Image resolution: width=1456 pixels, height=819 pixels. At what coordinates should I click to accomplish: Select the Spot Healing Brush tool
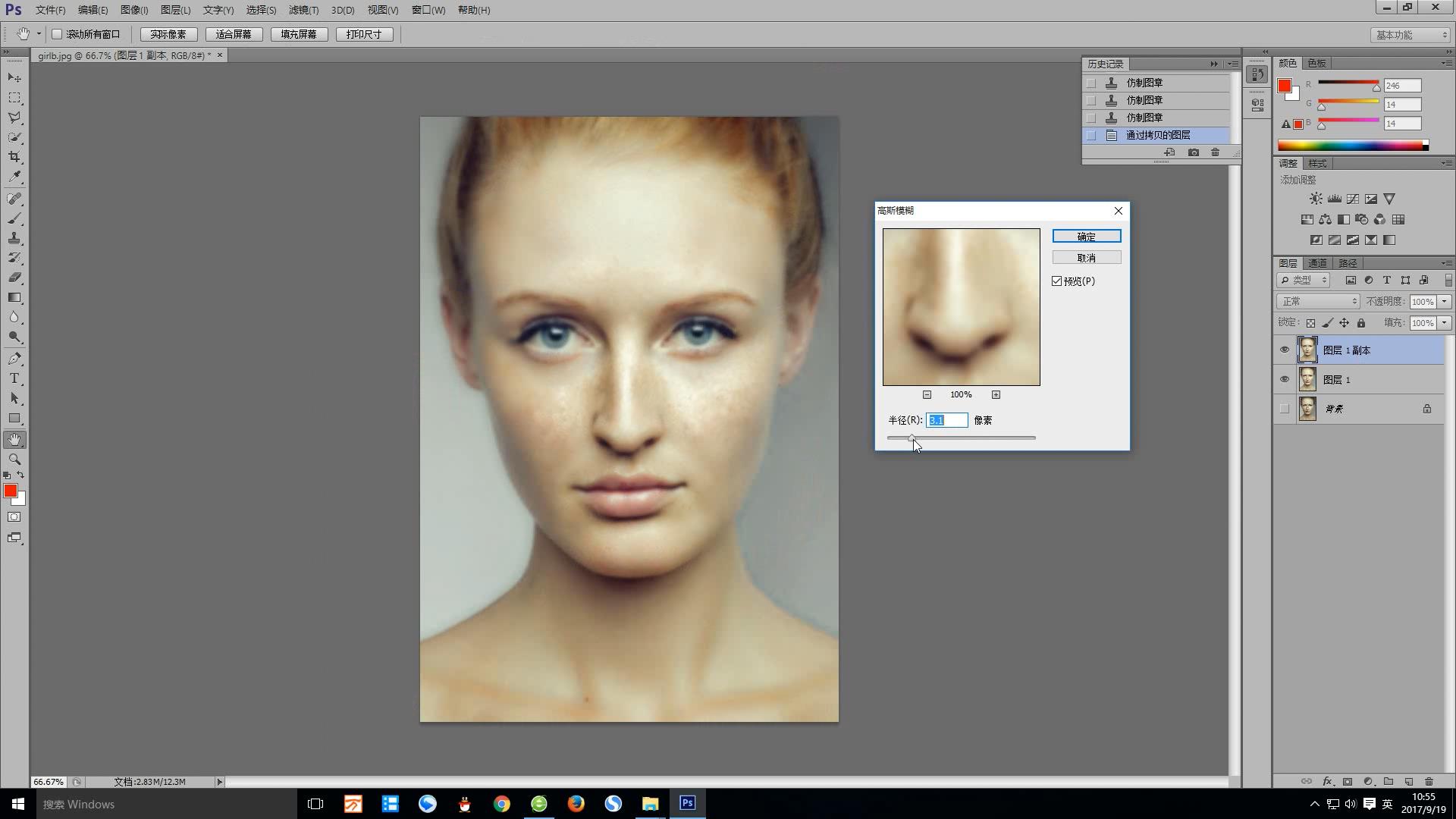click(14, 199)
